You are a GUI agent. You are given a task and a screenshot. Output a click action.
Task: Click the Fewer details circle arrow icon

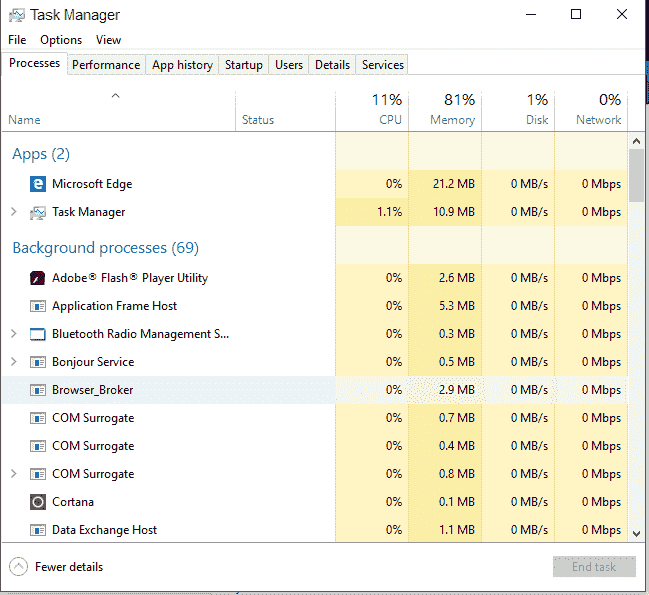tap(19, 567)
